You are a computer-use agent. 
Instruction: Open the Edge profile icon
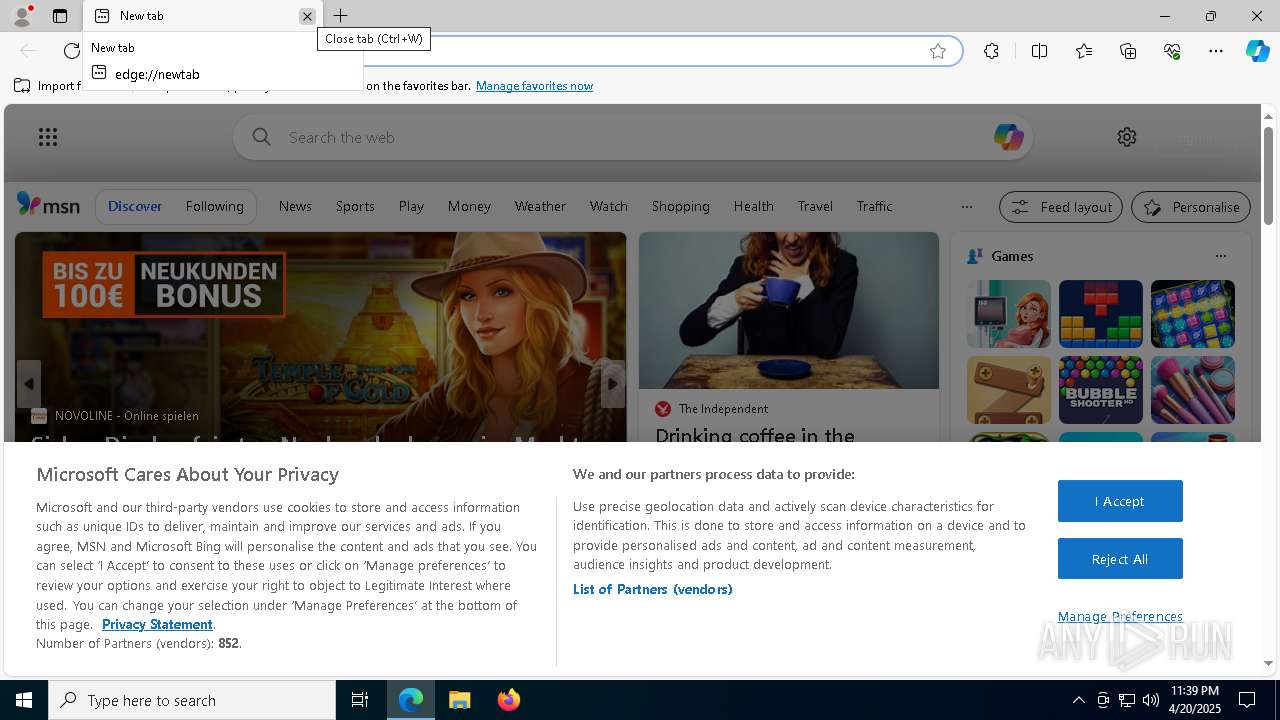tap(22, 16)
